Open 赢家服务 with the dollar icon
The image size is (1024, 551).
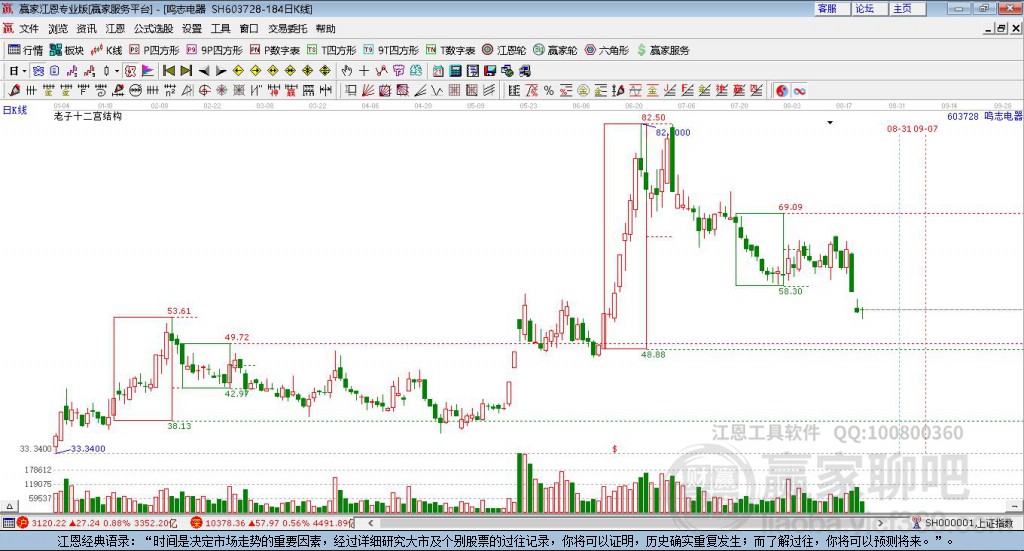tap(663, 50)
